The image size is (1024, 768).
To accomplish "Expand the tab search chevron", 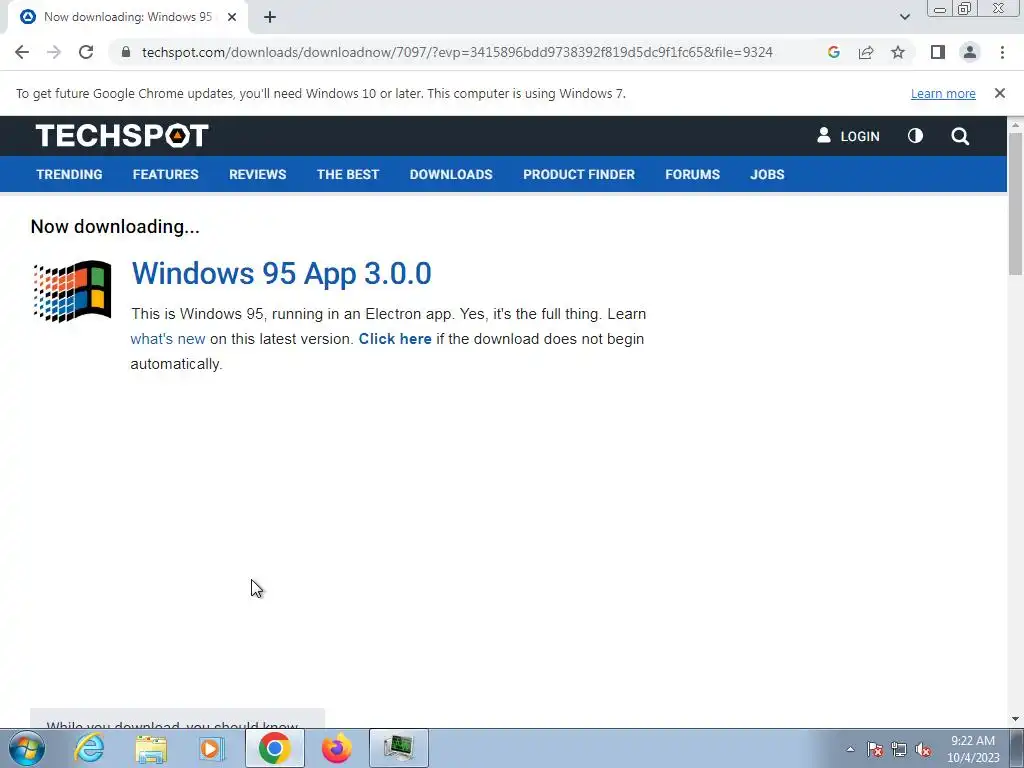I will 904,17.
